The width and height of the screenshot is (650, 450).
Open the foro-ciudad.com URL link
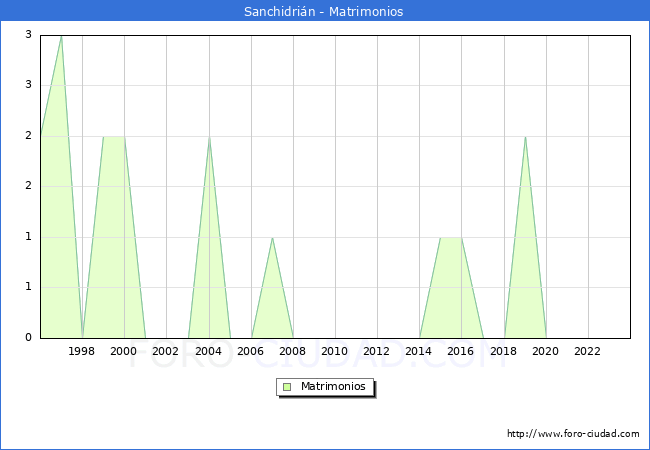coord(573,434)
